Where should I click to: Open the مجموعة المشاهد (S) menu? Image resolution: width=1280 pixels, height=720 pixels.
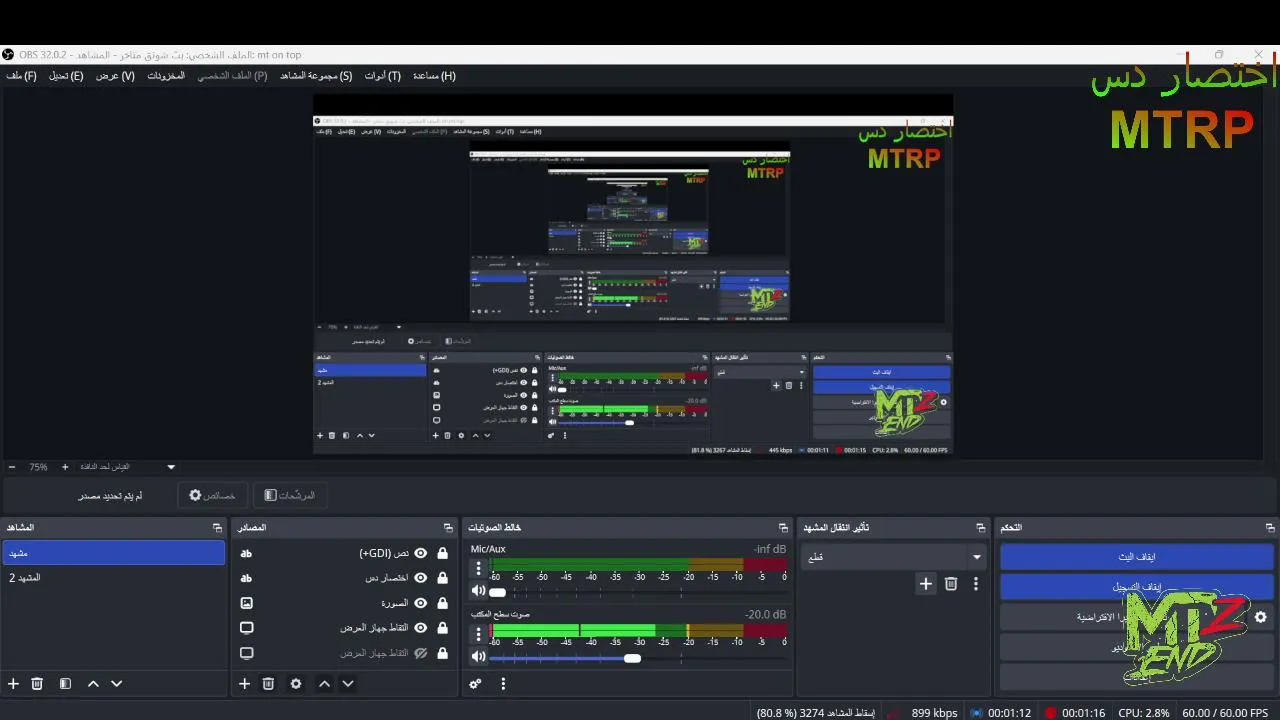coord(316,76)
